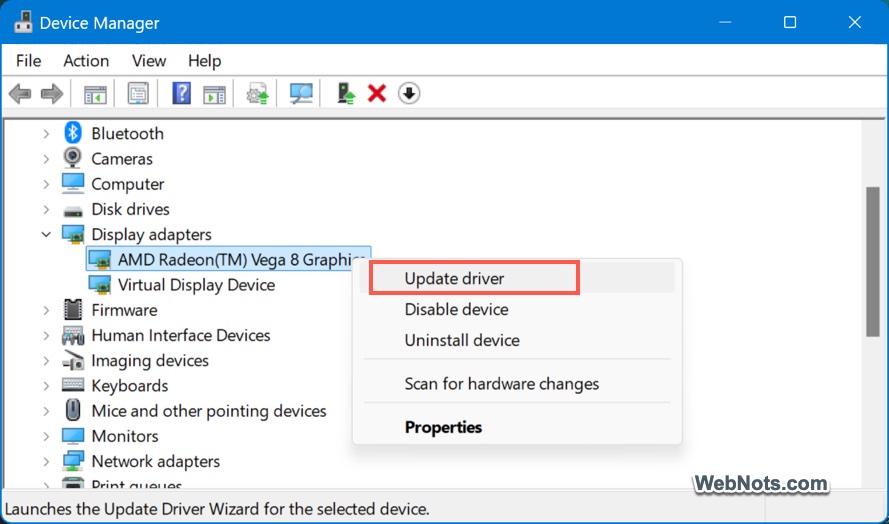Open the Help menu
This screenshot has height=524, width=889.
[204, 61]
